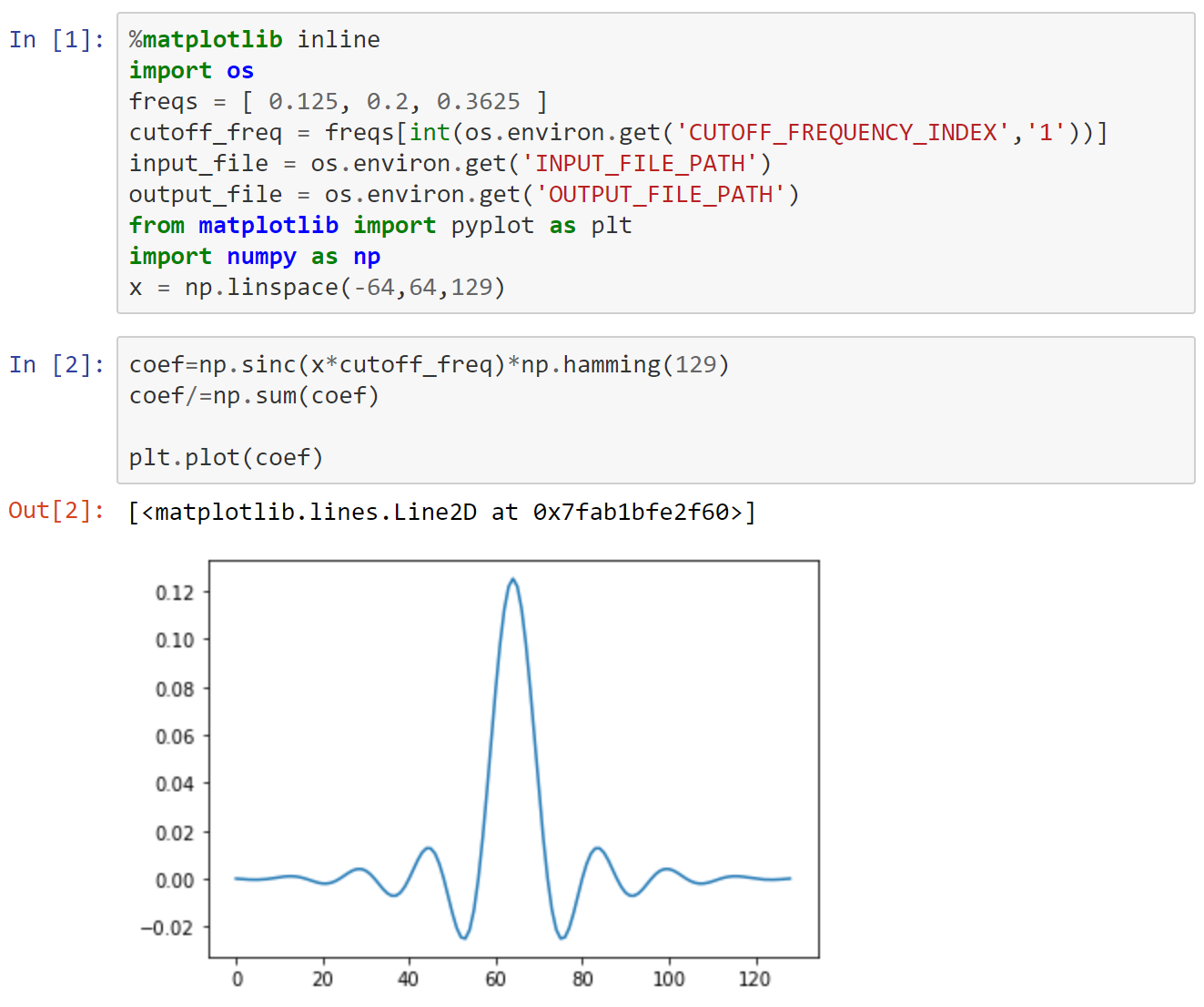Image resolution: width=1204 pixels, height=1007 pixels.
Task: Click the 100 x-axis tick label
Action: 669,979
